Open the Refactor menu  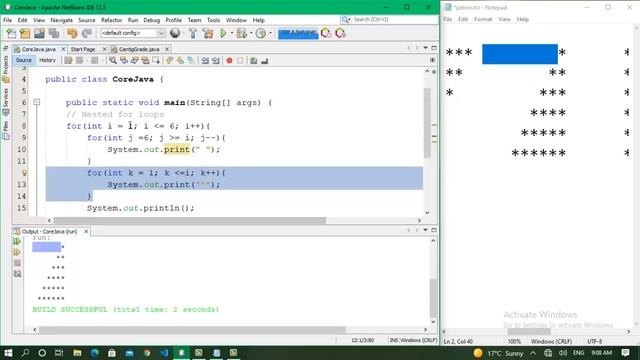point(111,20)
